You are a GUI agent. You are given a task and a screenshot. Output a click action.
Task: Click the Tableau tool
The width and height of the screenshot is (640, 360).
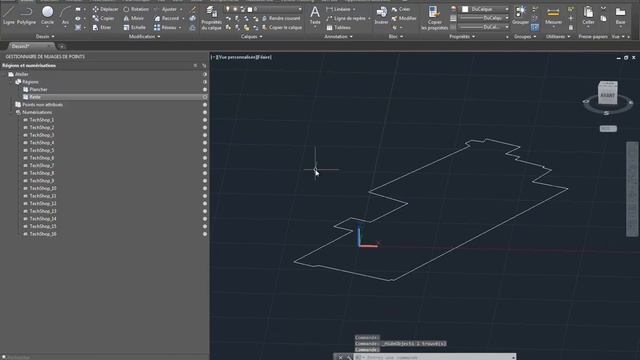point(338,27)
